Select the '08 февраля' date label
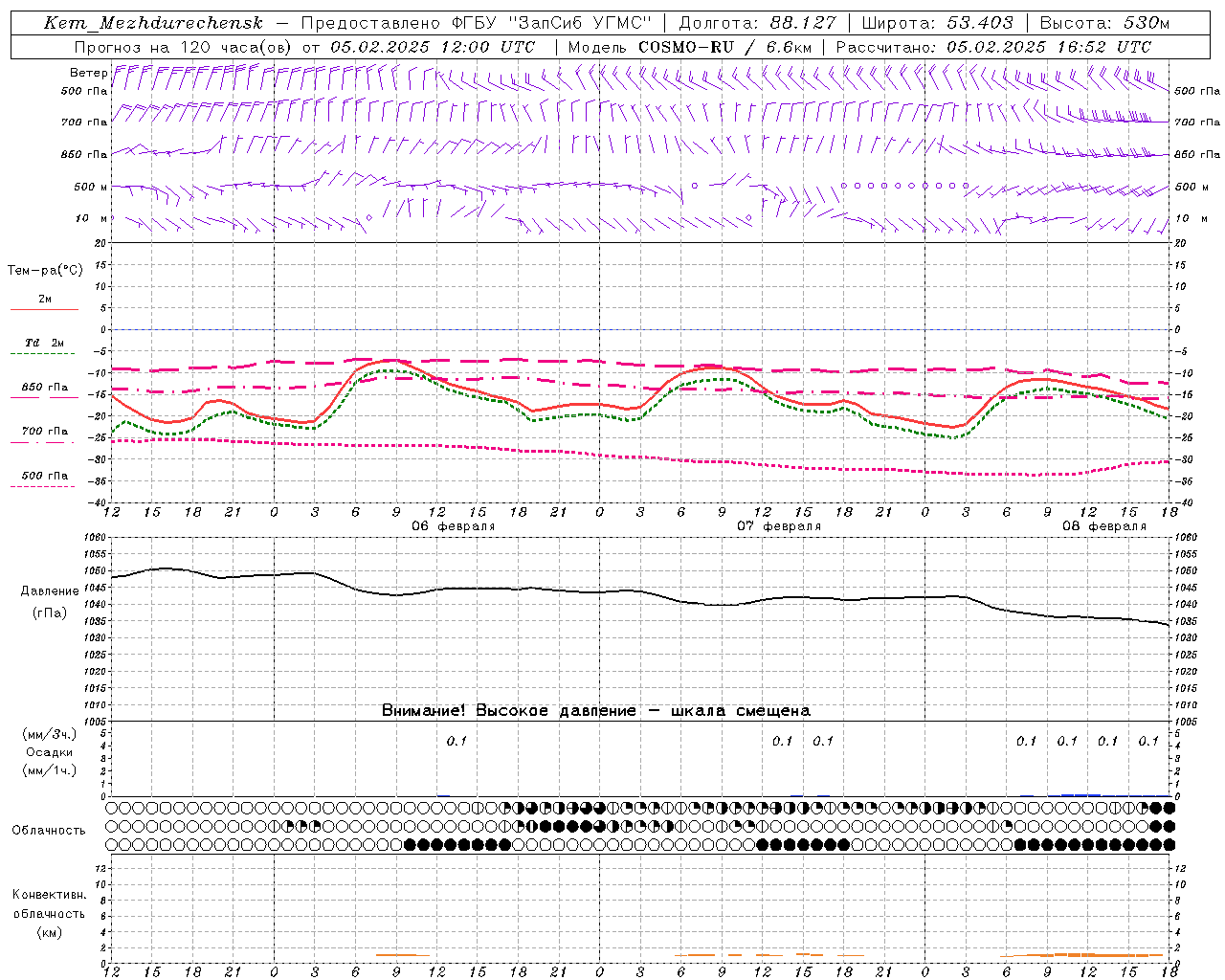Viewport: 1225px width, 980px height. (1104, 526)
